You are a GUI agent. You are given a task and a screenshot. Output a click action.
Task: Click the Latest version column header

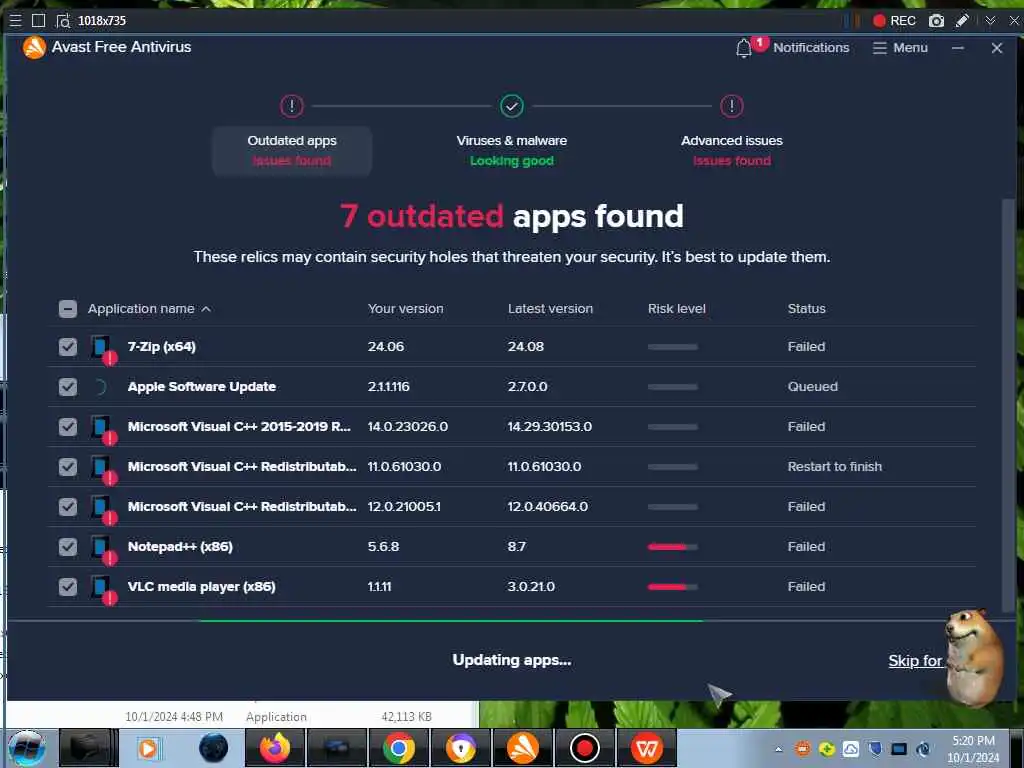[551, 309]
